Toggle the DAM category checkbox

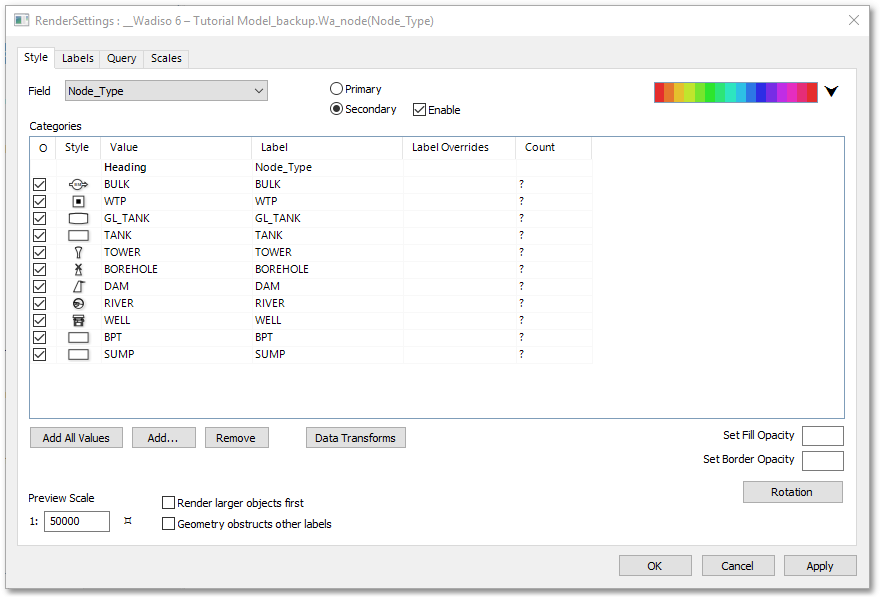[x=39, y=287]
